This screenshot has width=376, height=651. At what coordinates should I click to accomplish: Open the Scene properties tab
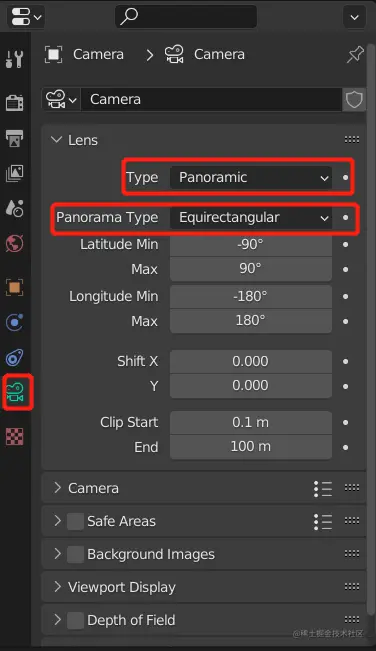click(x=15, y=208)
